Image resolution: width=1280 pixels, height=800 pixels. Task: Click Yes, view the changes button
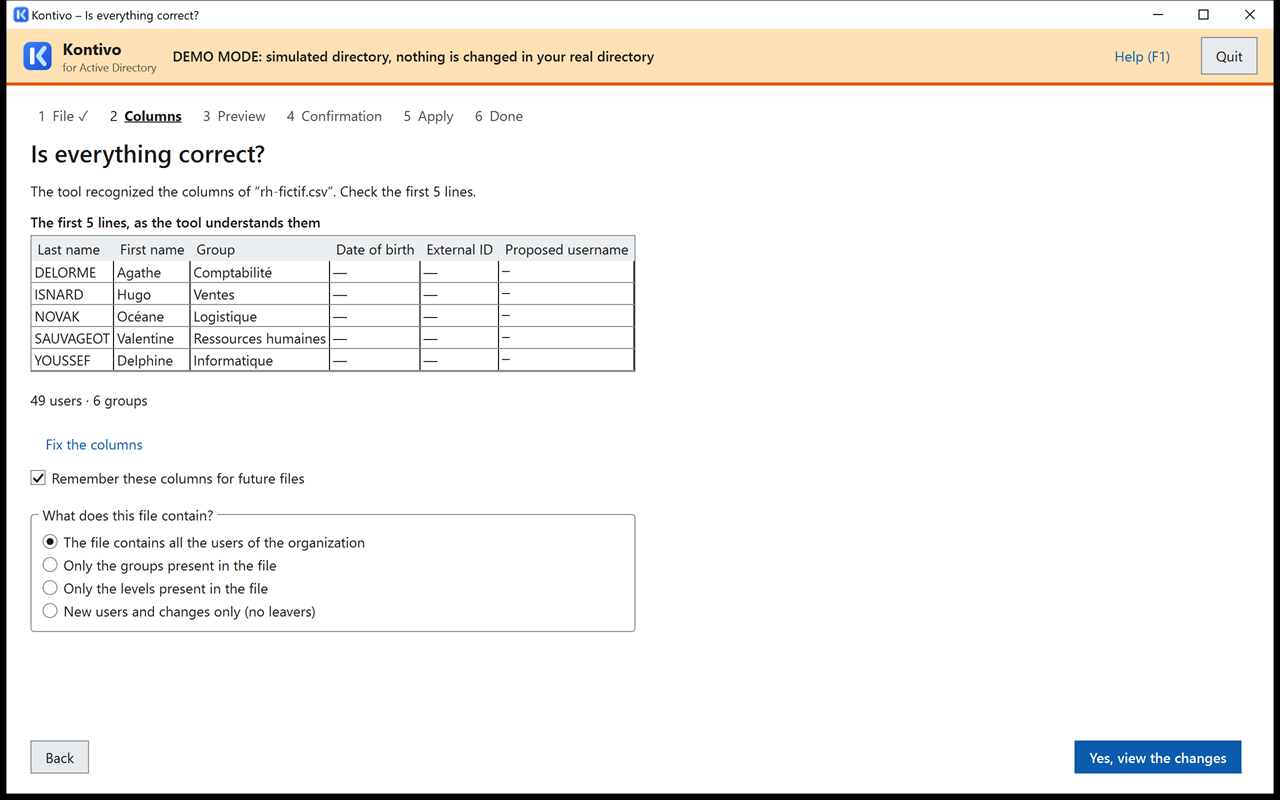click(1158, 757)
